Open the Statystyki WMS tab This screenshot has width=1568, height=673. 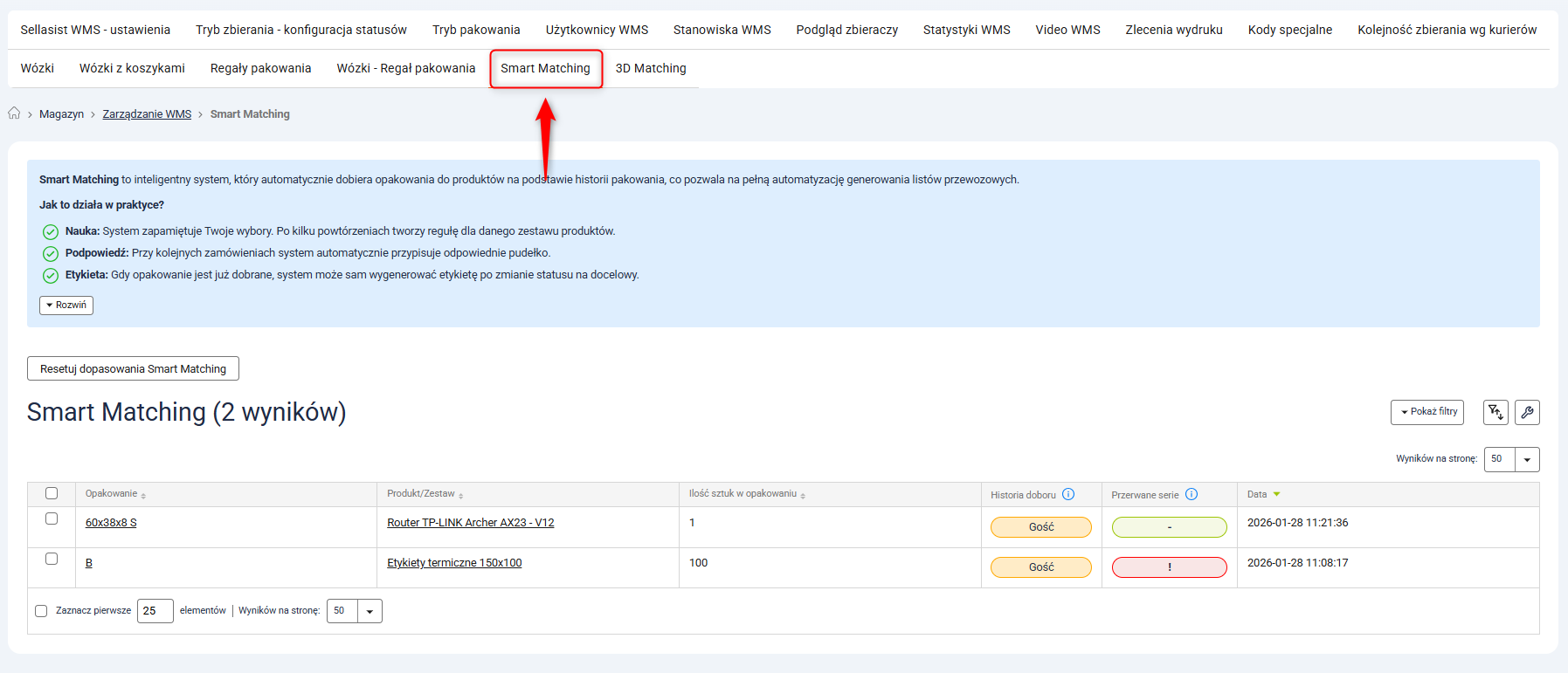[966, 30]
